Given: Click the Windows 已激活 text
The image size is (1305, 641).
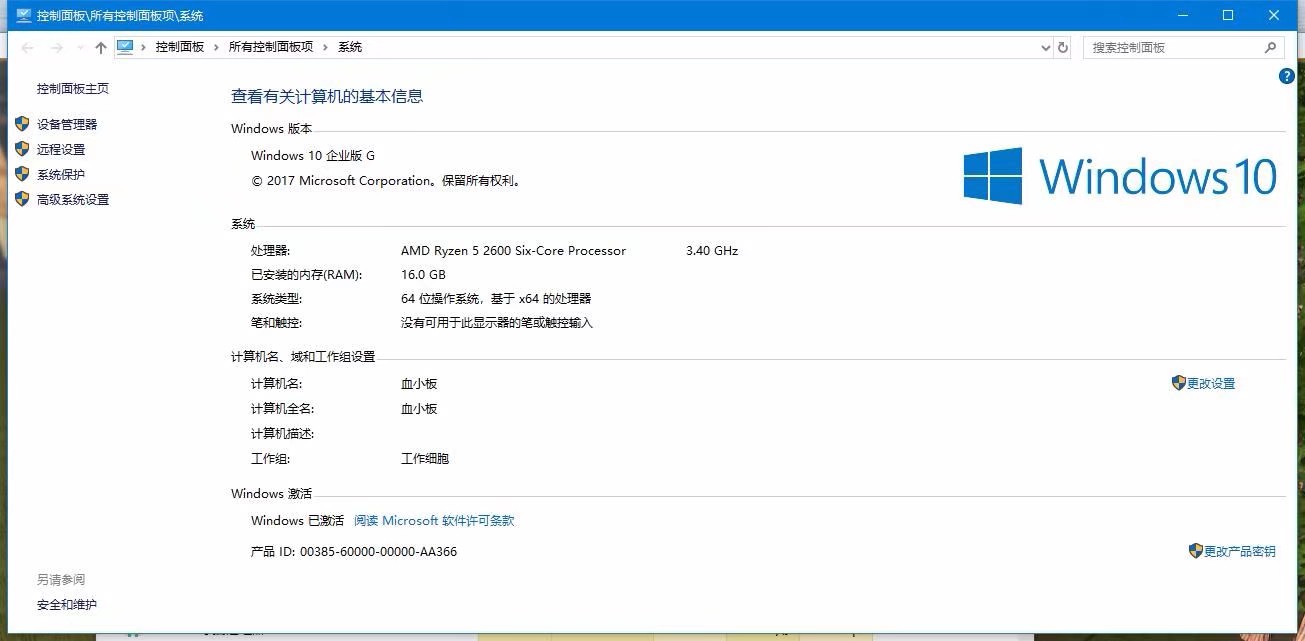Looking at the screenshot, I should [297, 521].
